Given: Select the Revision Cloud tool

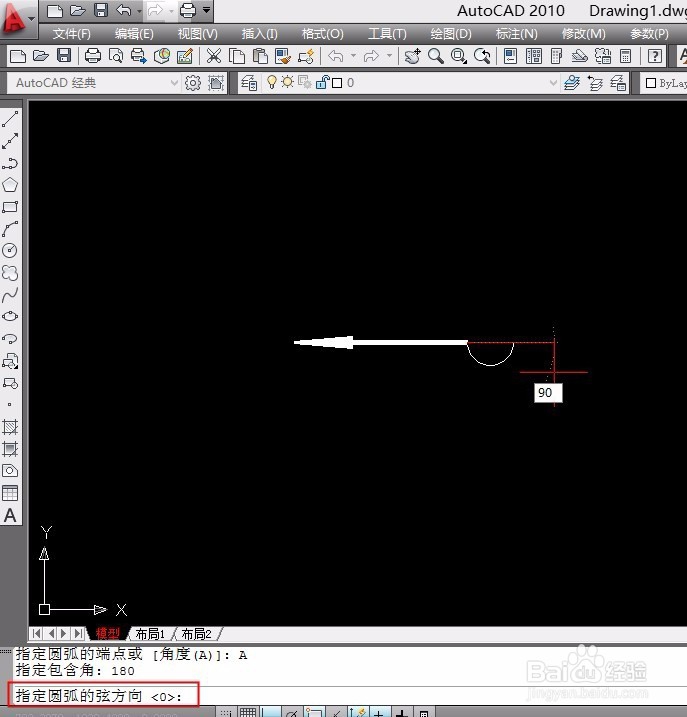Looking at the screenshot, I should point(10,273).
